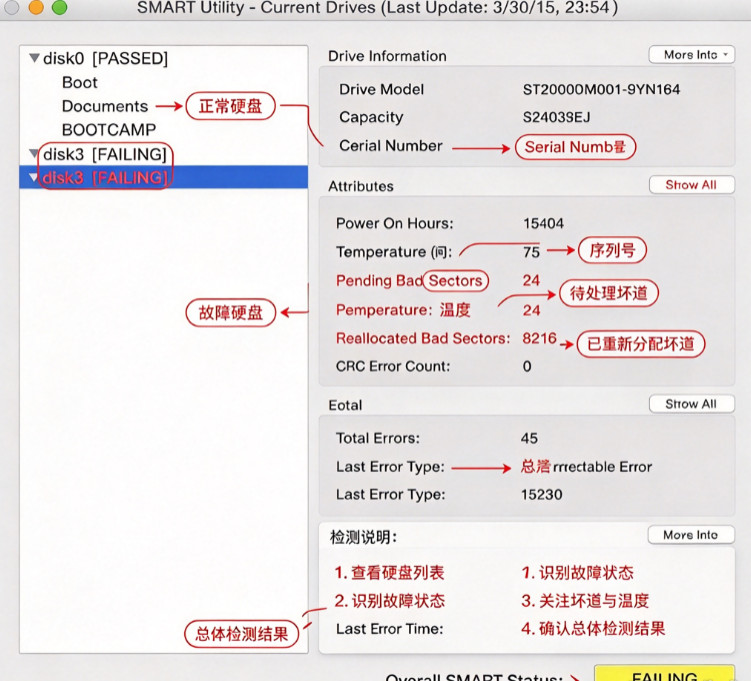Select the disk0 [PASSED] drive row
The height and width of the screenshot is (681, 751).
[163, 58]
